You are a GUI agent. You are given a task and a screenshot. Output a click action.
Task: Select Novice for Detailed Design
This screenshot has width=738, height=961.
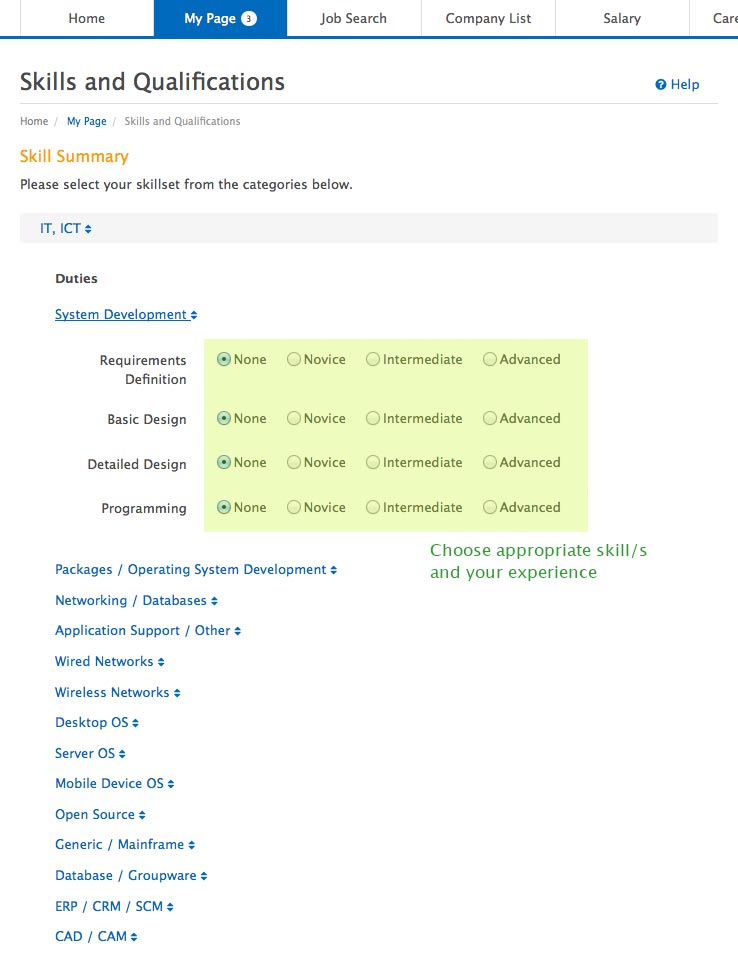pyautogui.click(x=294, y=462)
